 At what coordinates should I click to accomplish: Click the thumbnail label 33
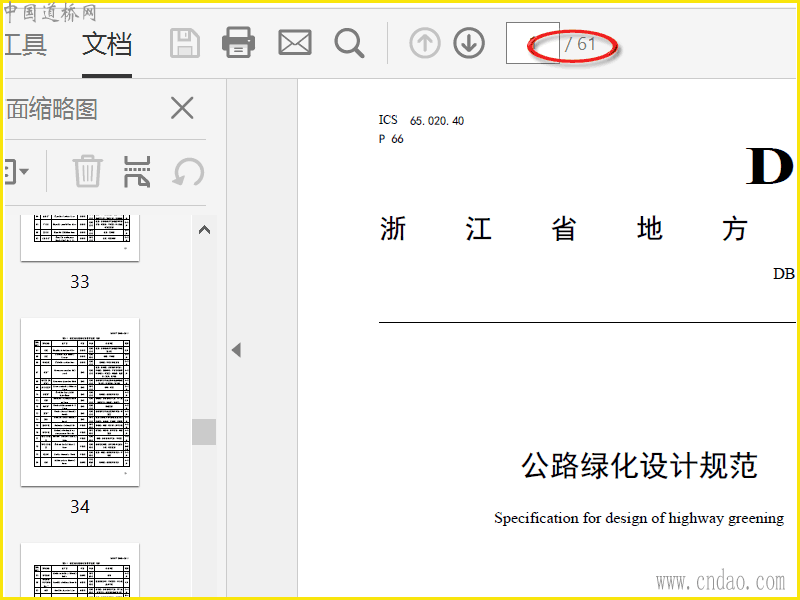point(80,282)
